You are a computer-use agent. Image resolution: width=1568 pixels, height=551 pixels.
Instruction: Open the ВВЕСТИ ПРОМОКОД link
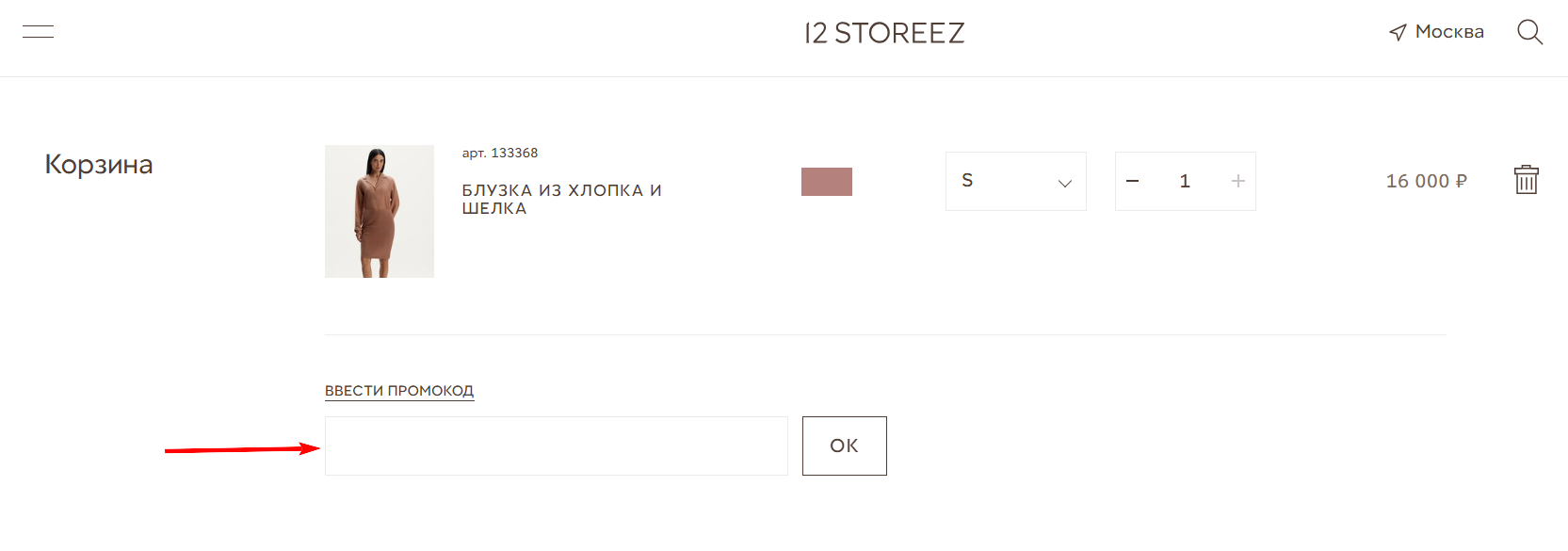(x=399, y=390)
